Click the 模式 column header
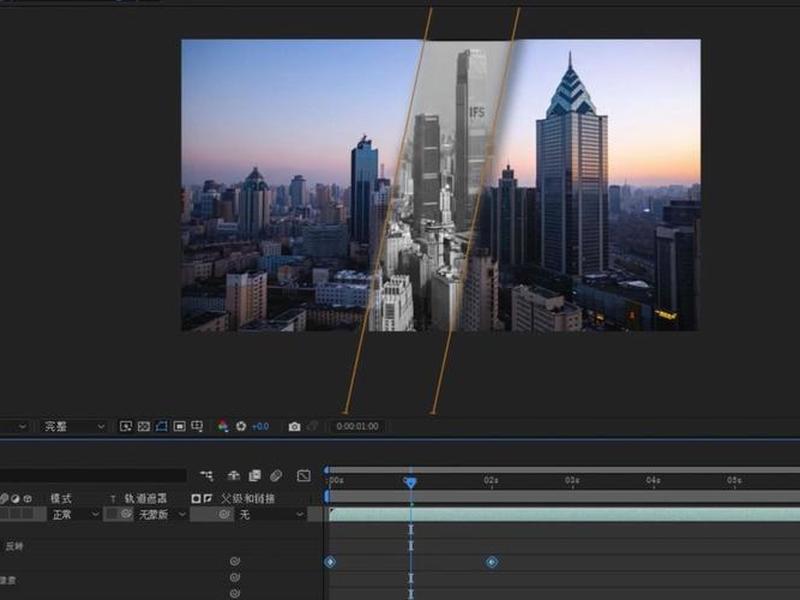 click(61, 498)
